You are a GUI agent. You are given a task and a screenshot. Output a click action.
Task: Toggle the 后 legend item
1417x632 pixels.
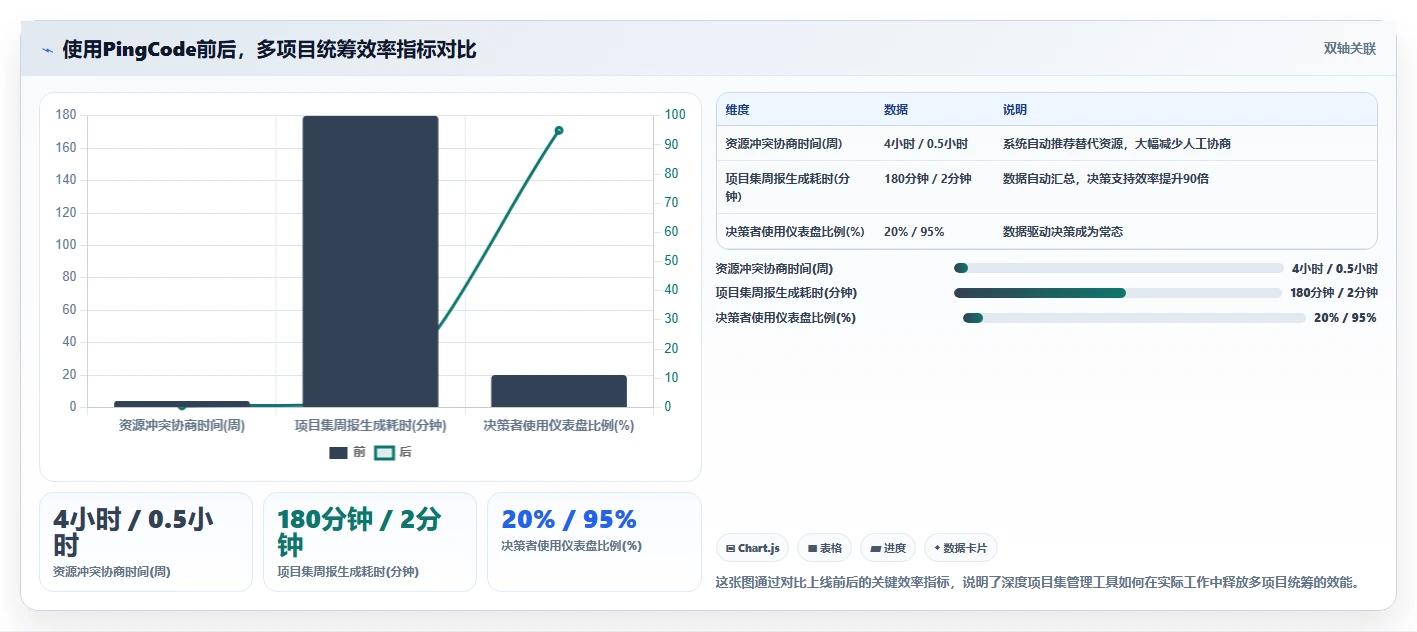[393, 452]
